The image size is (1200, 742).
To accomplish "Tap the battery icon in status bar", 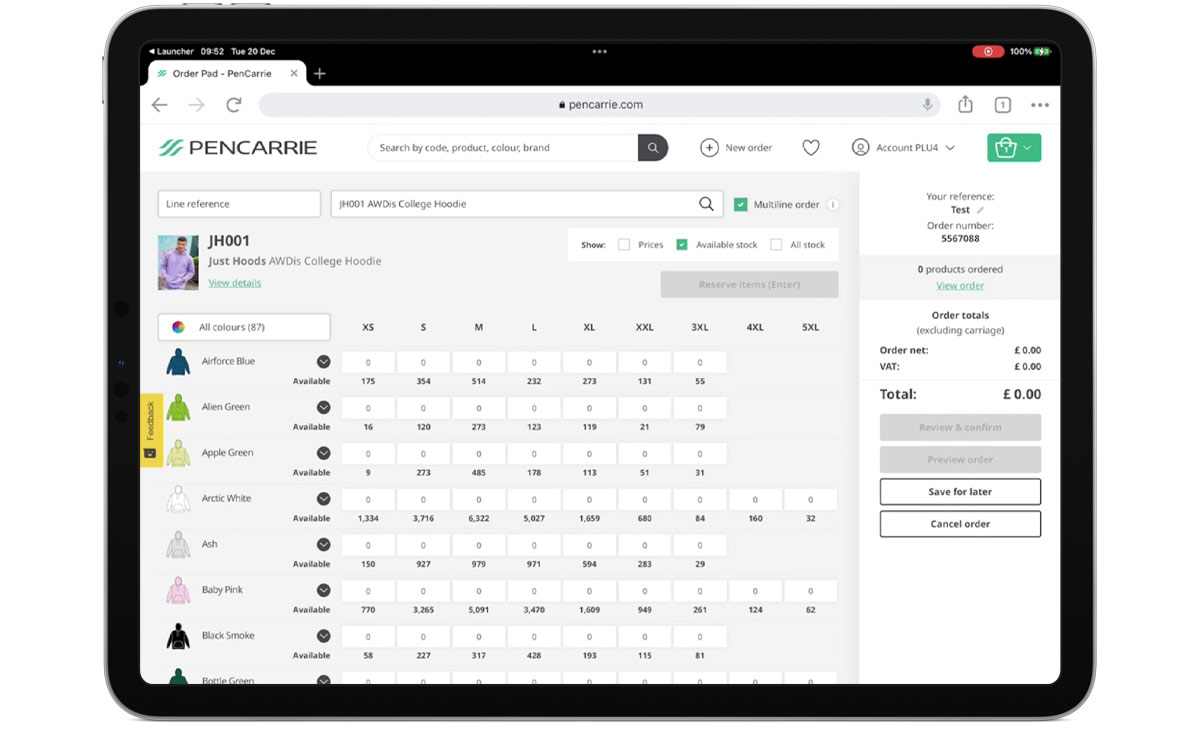I will (x=1044, y=51).
